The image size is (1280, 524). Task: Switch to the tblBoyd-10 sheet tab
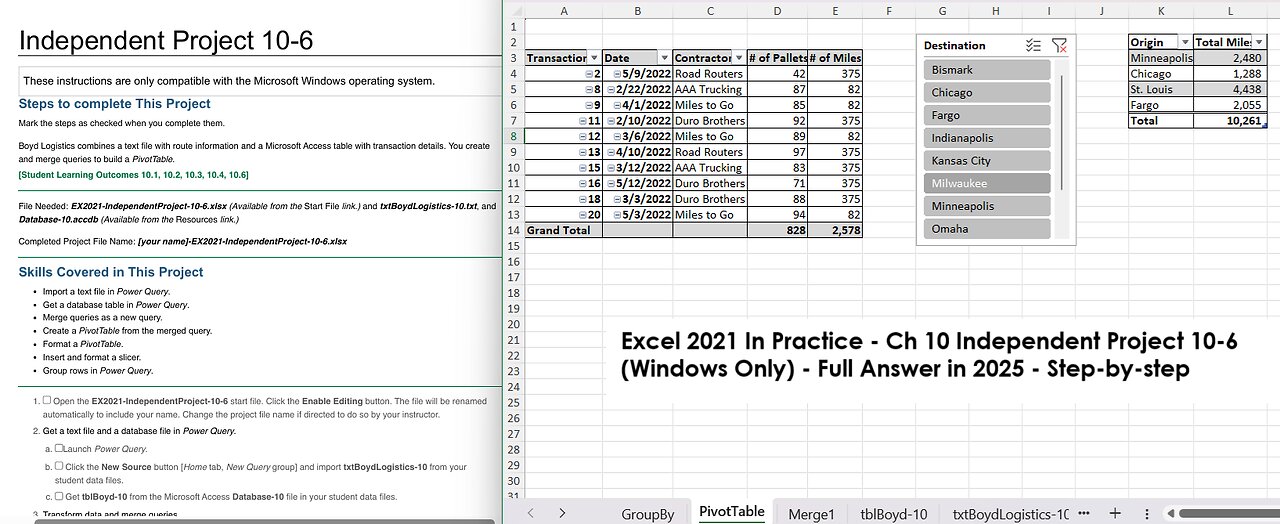893,514
